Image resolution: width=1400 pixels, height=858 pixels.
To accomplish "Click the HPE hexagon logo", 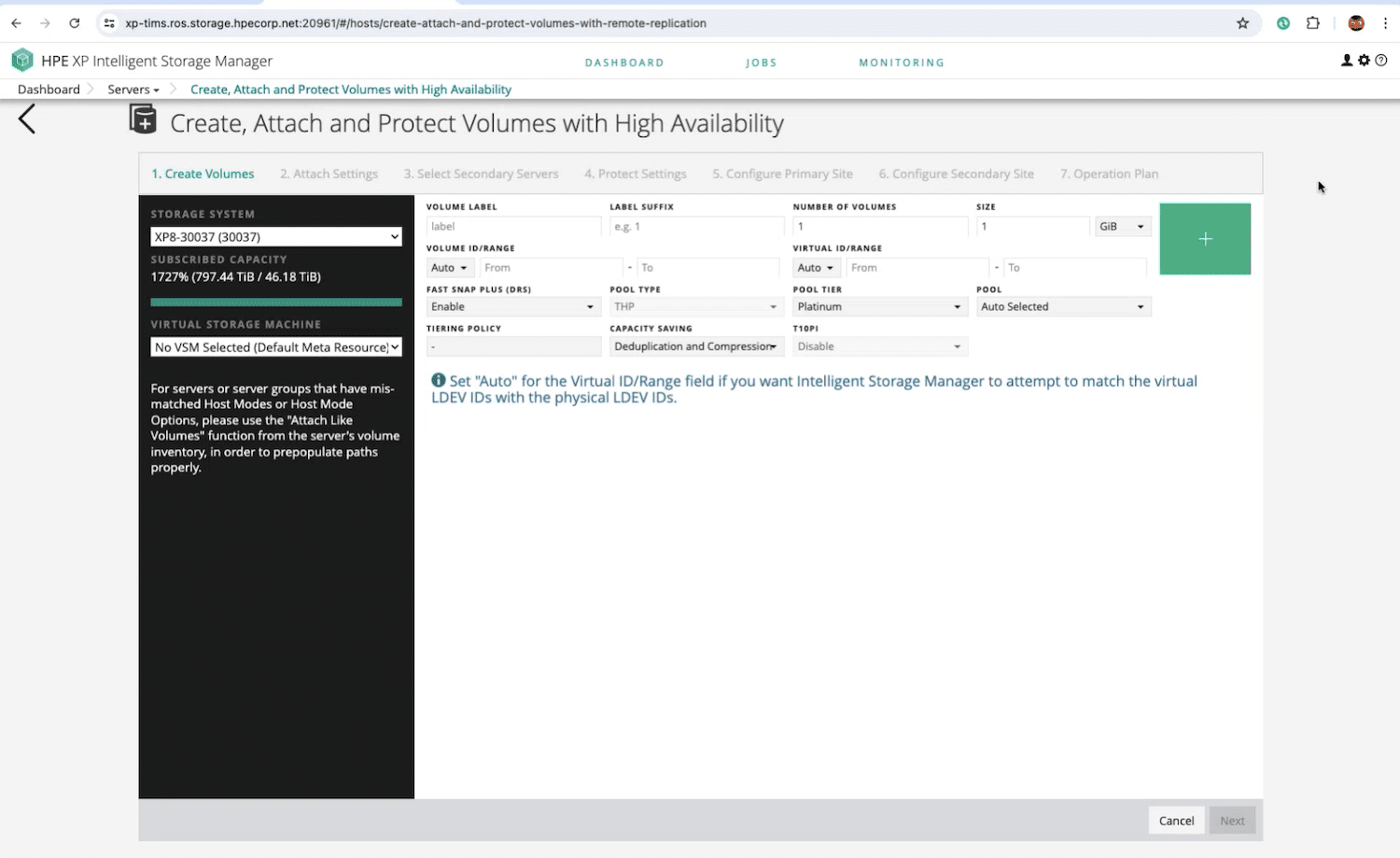I will tap(22, 61).
